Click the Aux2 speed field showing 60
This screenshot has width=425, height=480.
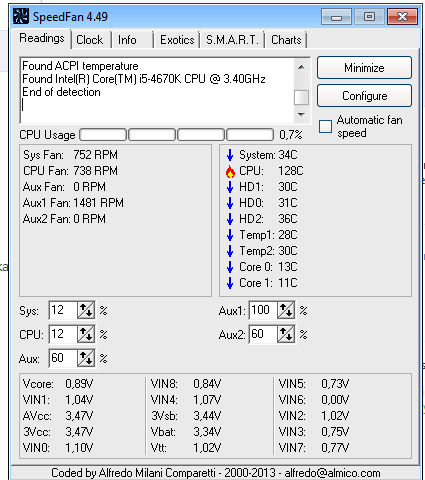263,334
